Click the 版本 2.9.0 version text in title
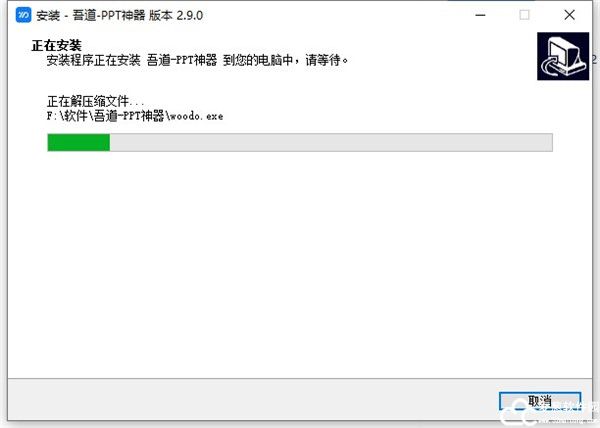Viewport: 600px width, 428px height. point(176,15)
